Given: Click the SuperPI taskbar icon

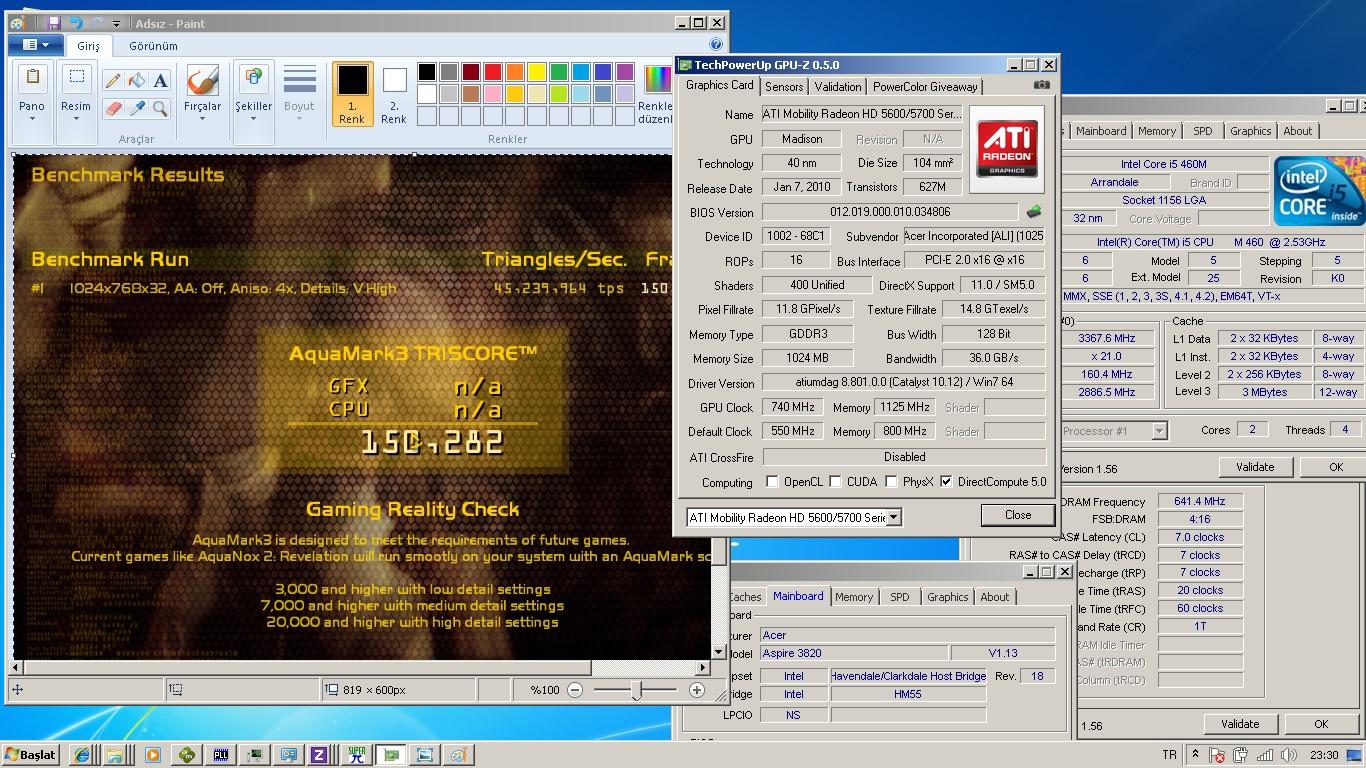Looking at the screenshot, I should [357, 755].
